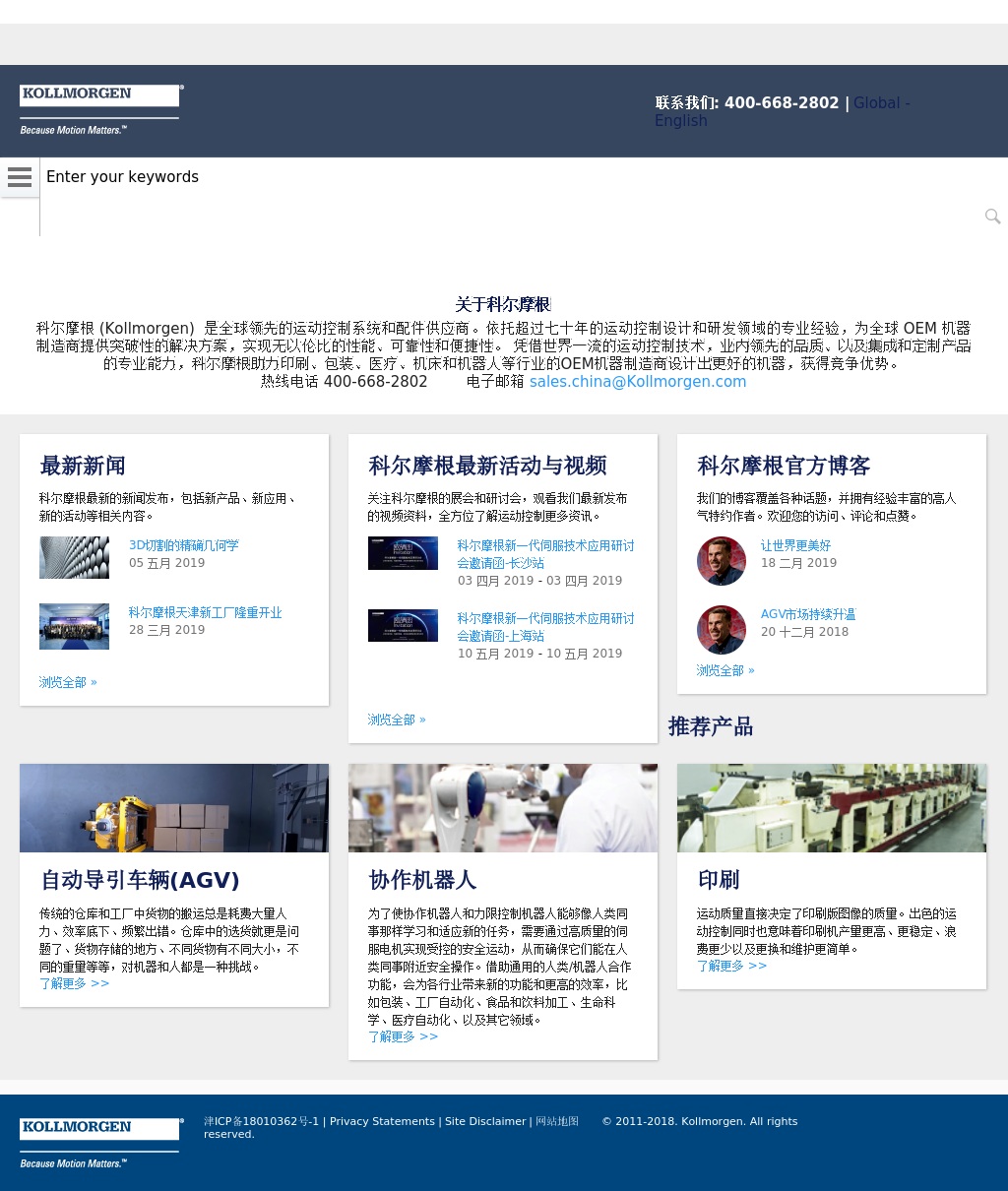Click the Kollmorgen logo in footer
Viewport: 1008px width, 1191px height.
(101, 1143)
